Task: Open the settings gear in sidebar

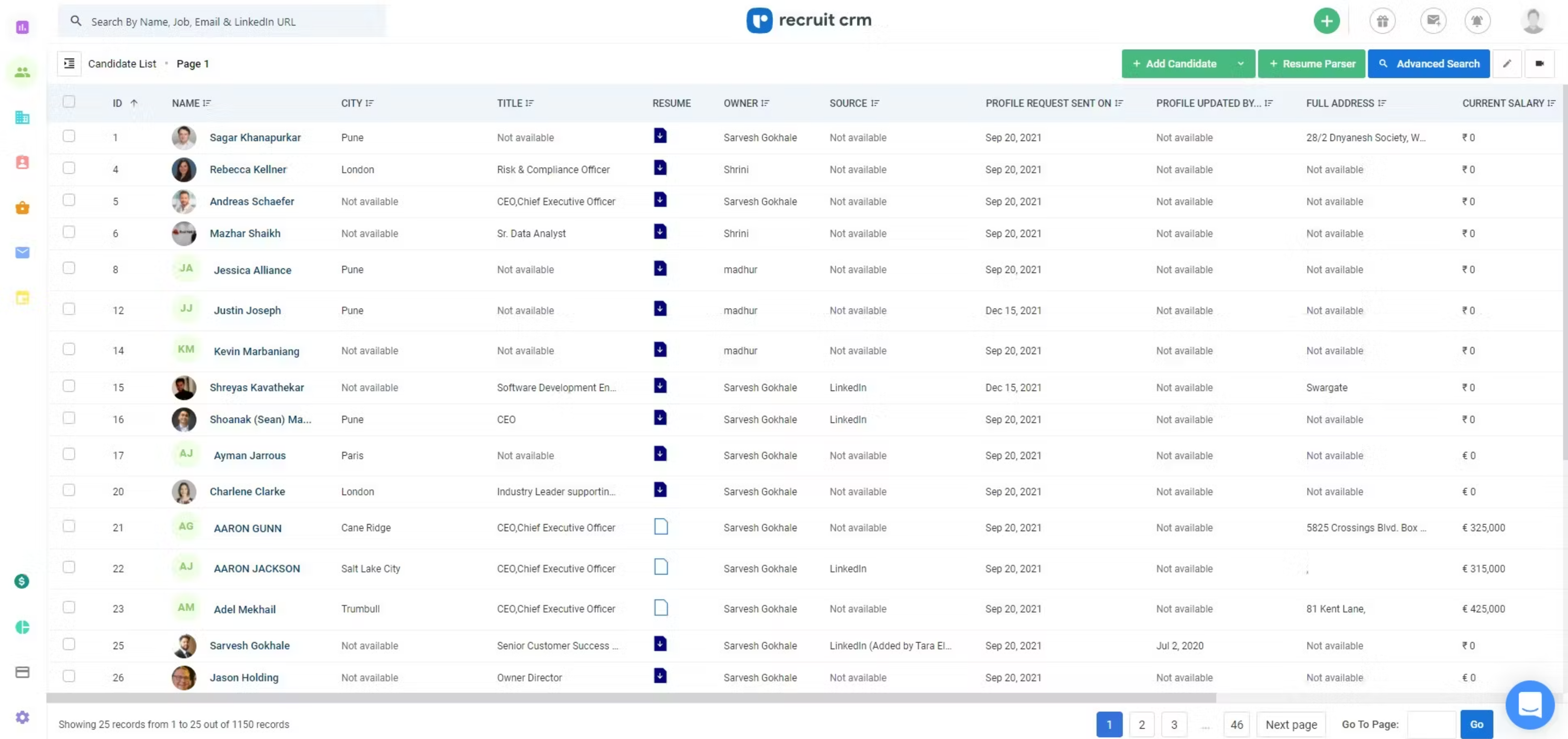Action: click(22, 717)
